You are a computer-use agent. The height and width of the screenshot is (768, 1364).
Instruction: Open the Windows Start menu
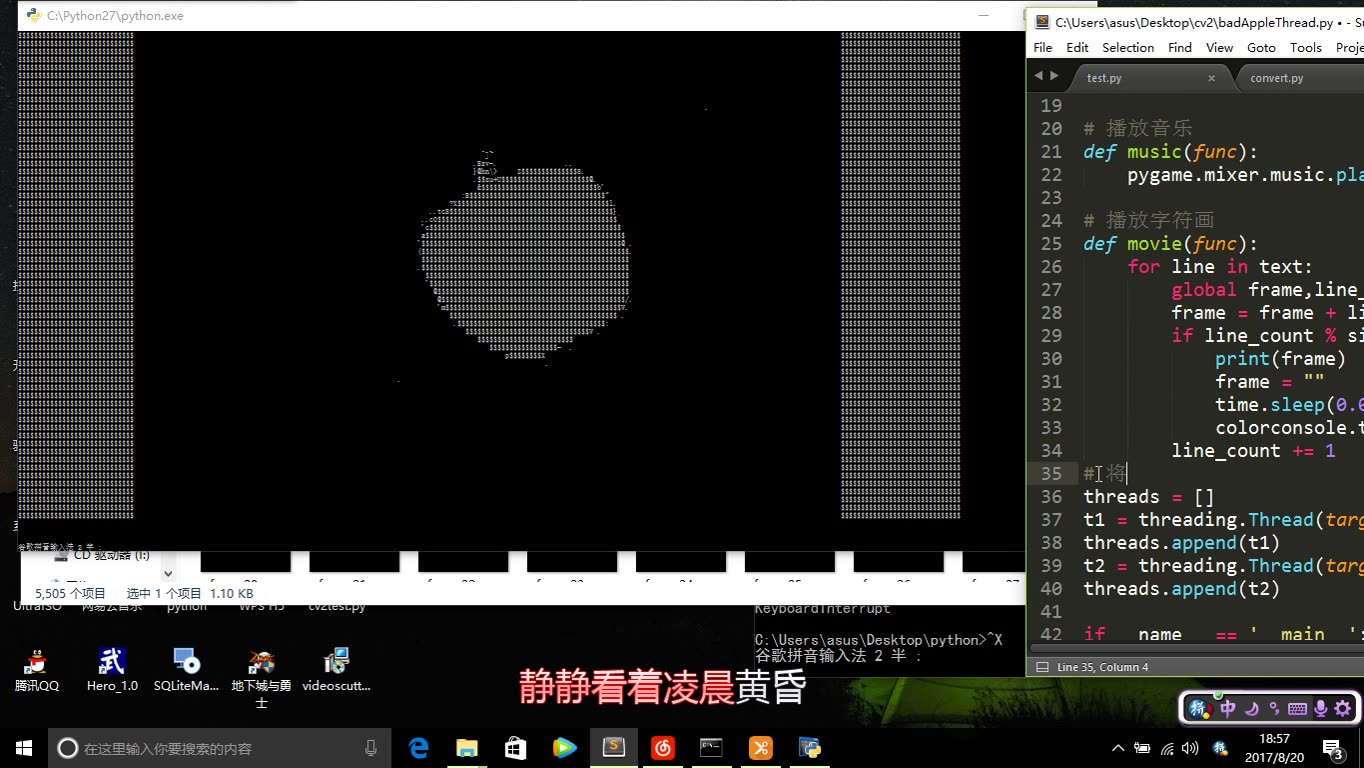point(24,748)
